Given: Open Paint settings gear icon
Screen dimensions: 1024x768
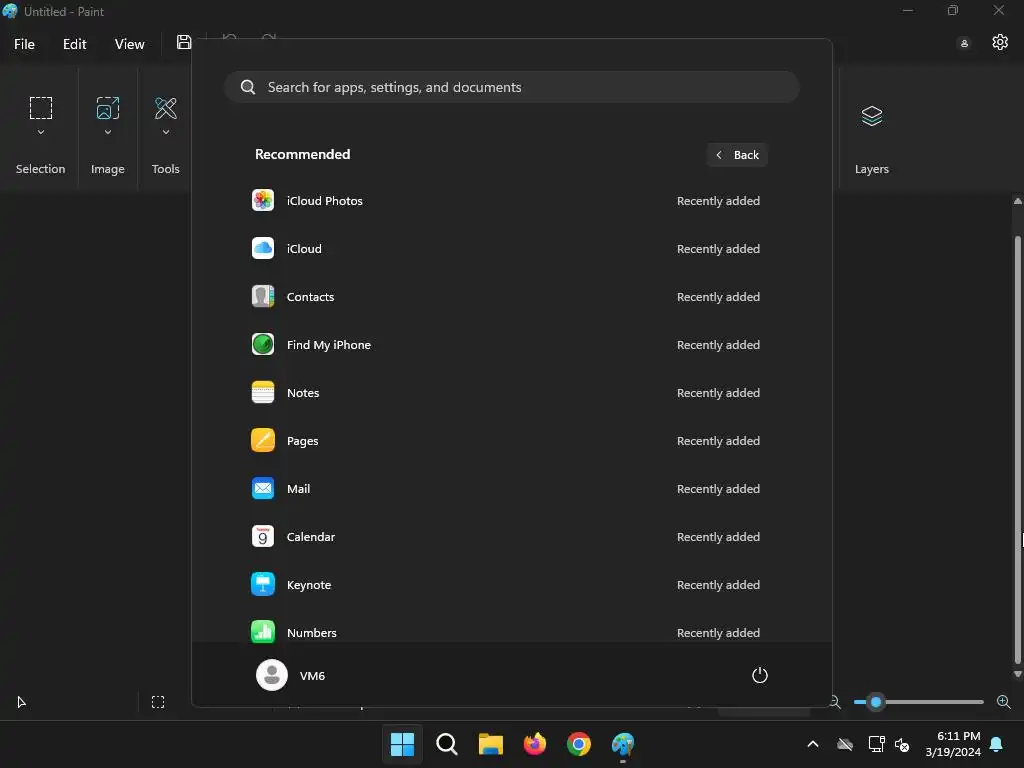Looking at the screenshot, I should [1000, 42].
